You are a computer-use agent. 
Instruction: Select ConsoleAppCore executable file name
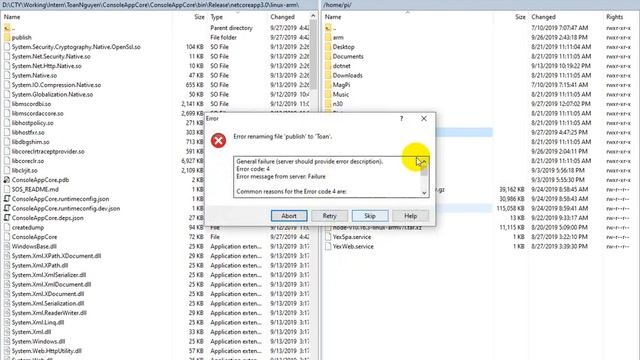[34, 237]
